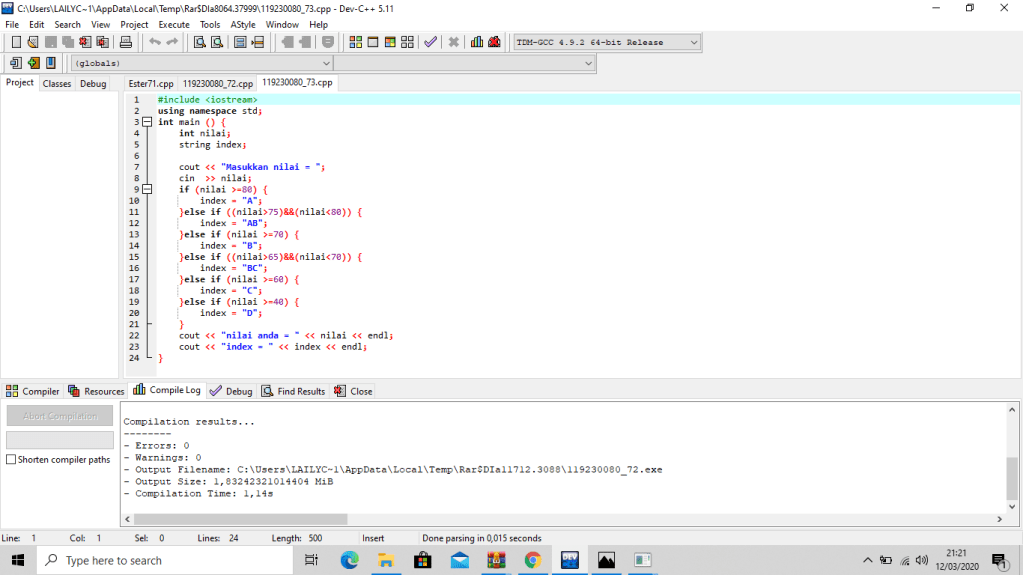Open the Find Results bottom tab
Screen dimensions: 1023x575
coord(294,391)
